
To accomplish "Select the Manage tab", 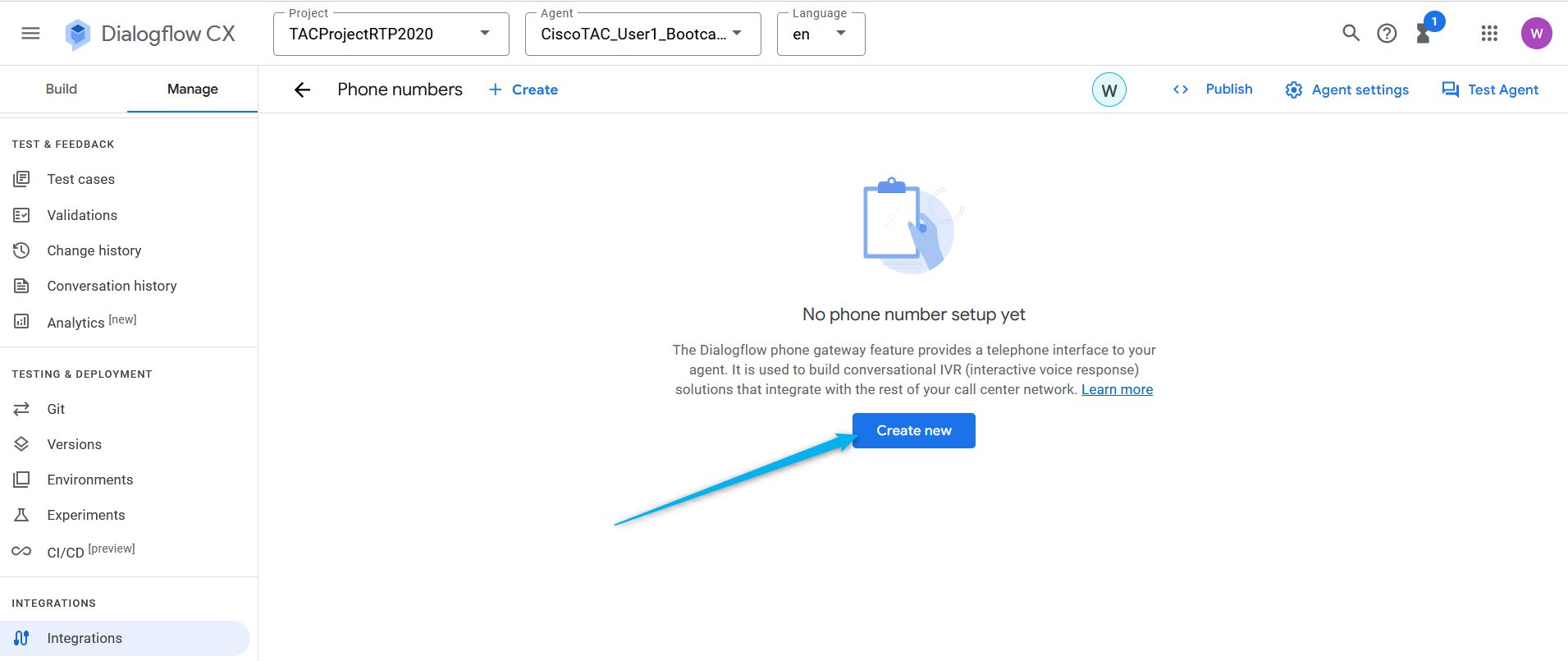I will click(x=193, y=89).
